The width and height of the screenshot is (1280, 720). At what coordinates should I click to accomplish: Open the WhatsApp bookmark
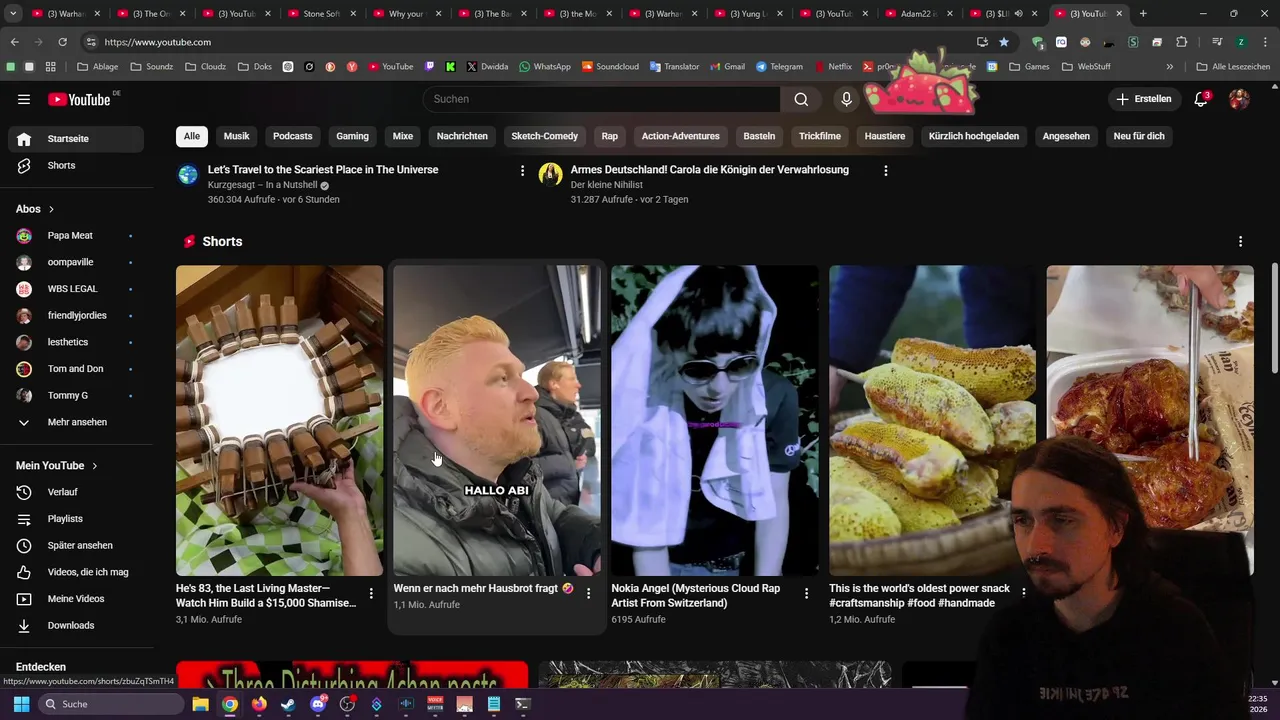point(545,67)
